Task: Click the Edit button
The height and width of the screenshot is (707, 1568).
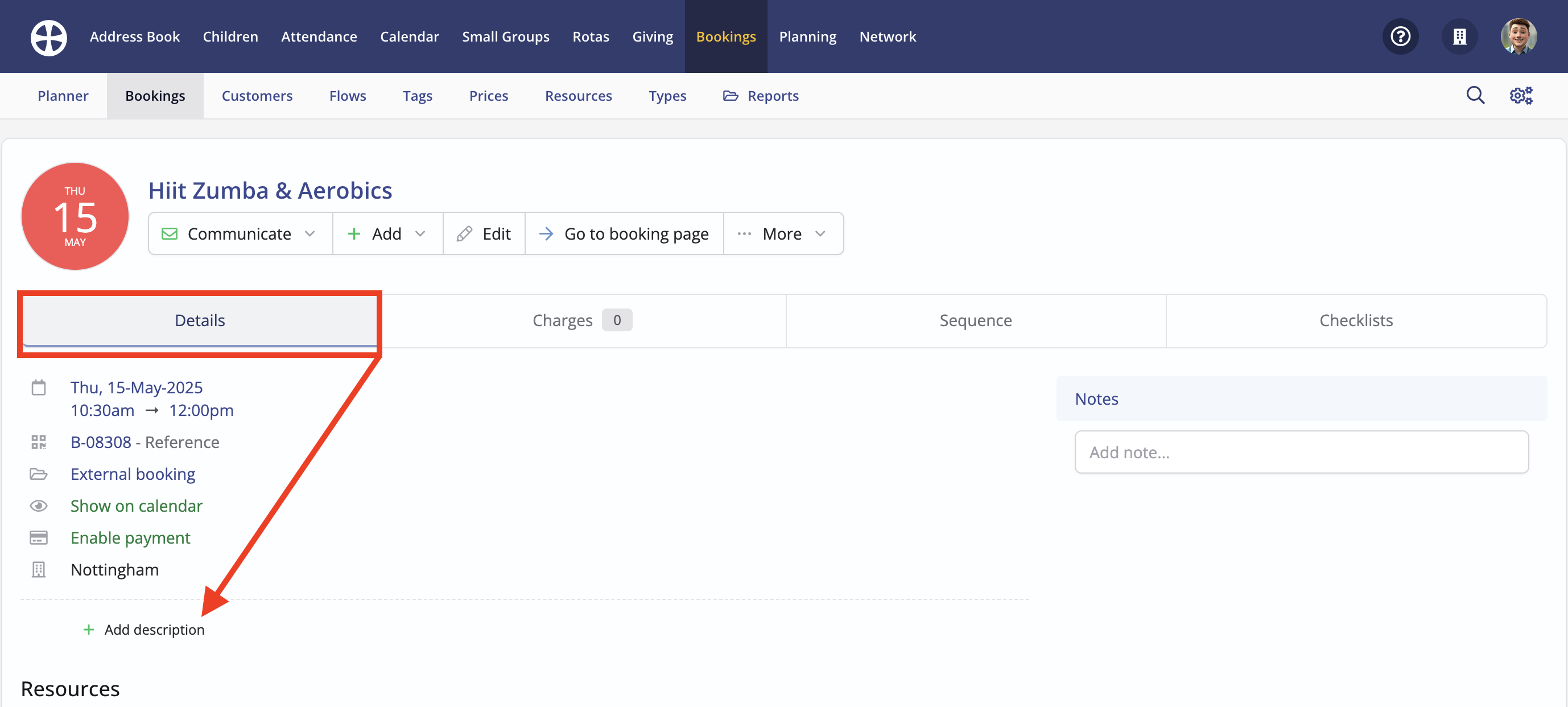Action: pyautogui.click(x=484, y=233)
